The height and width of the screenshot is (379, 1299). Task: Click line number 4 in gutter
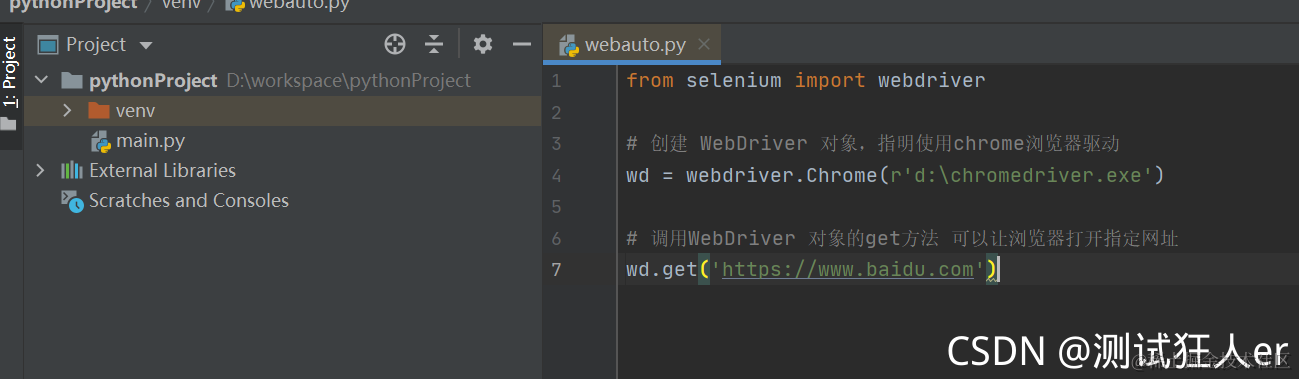point(556,176)
